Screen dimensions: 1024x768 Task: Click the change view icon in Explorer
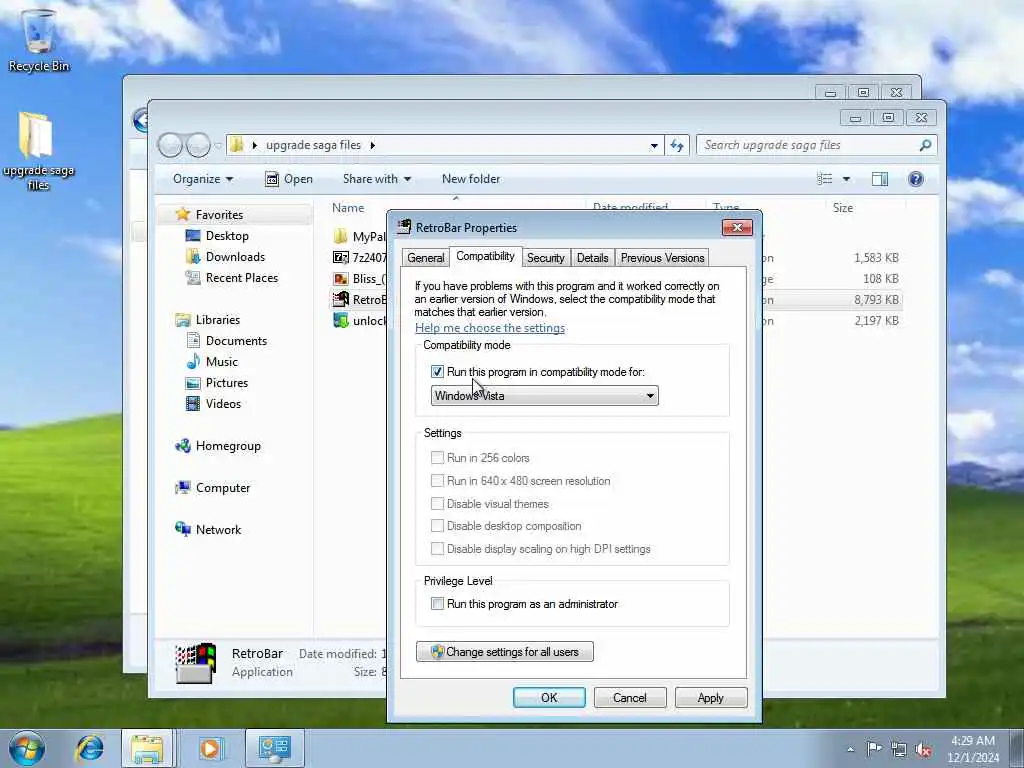(824, 179)
